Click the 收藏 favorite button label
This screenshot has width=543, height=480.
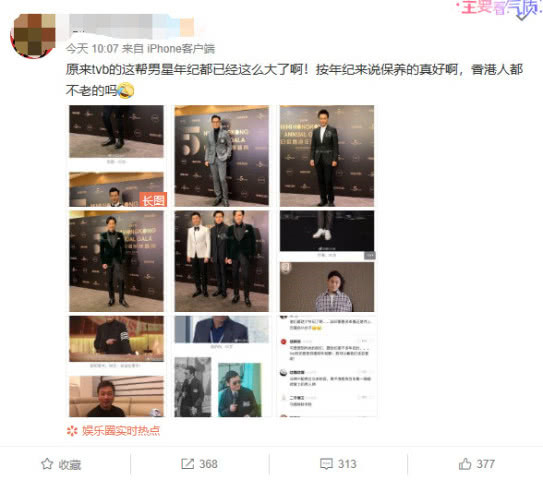[70, 464]
